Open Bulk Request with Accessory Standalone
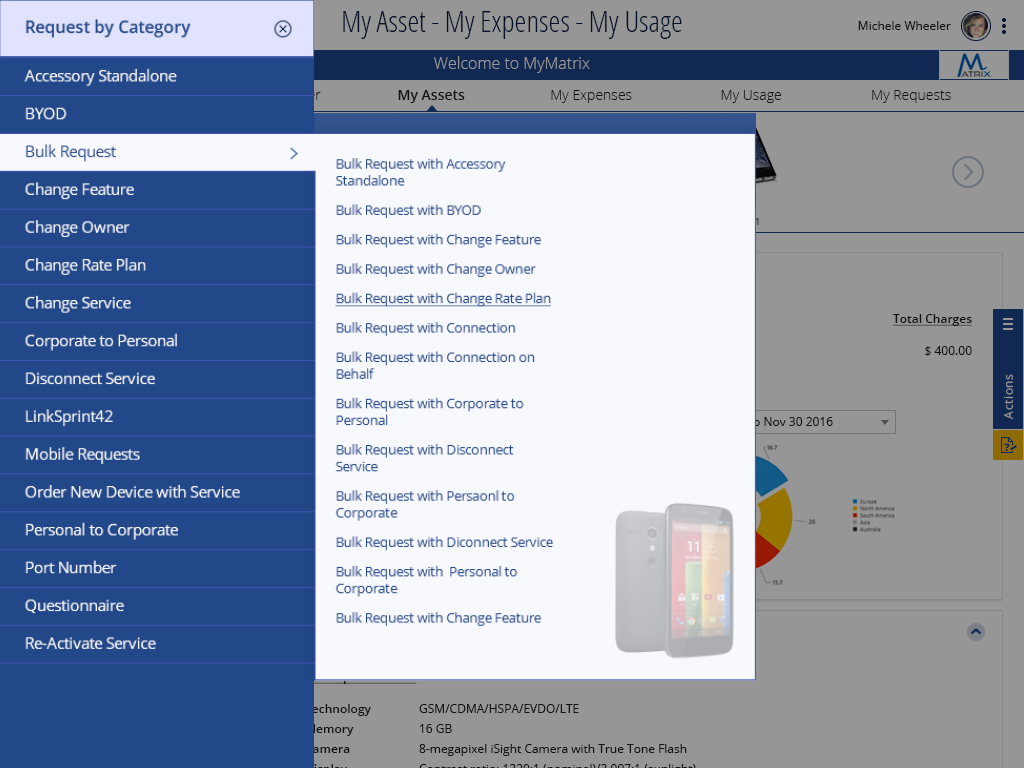This screenshot has width=1024, height=768. pyautogui.click(x=421, y=172)
